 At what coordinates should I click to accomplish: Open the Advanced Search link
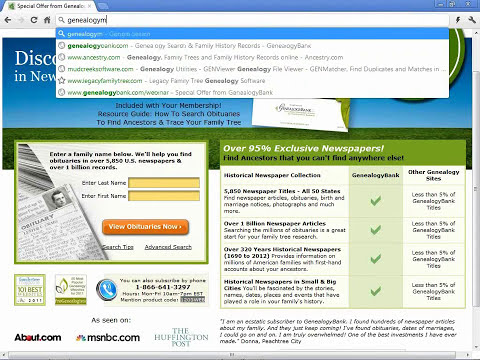pyautogui.click(x=168, y=247)
